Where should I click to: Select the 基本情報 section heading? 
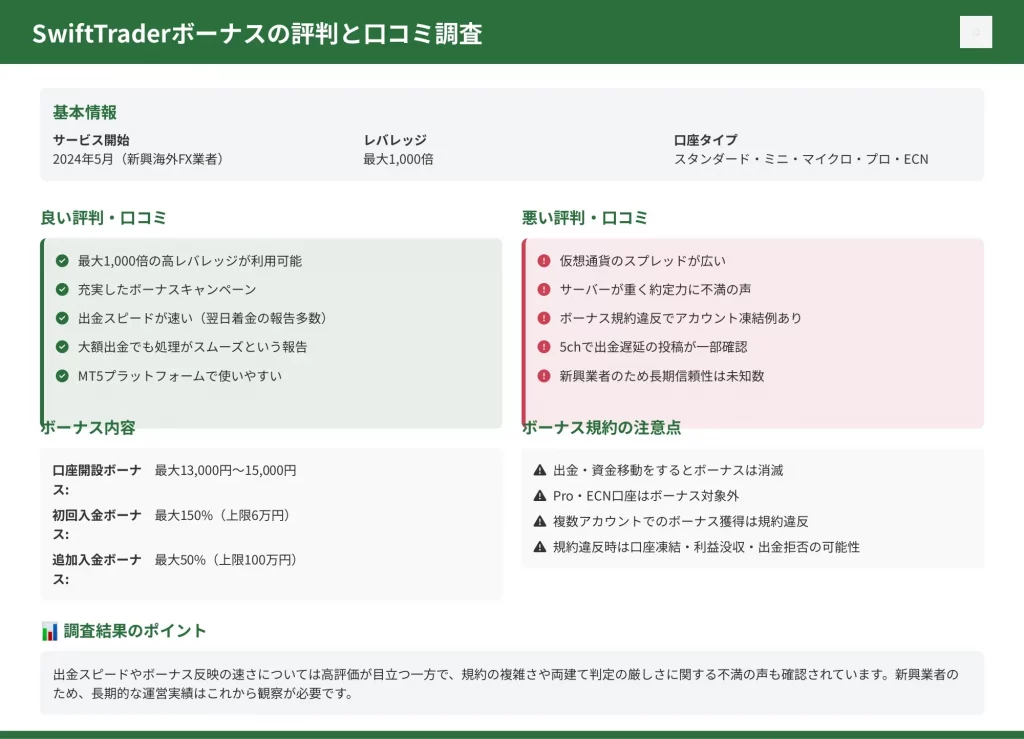[85, 112]
